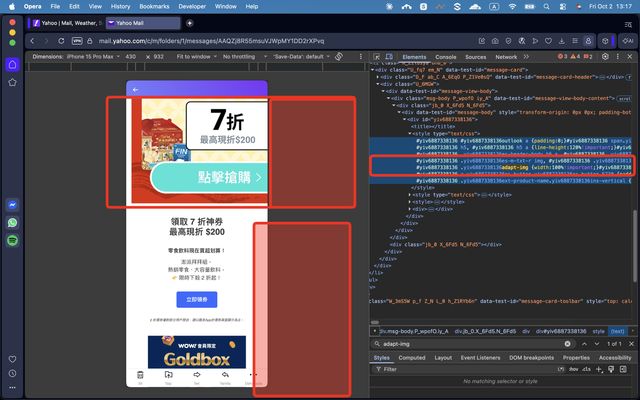The image size is (640, 400).
Task: Go to next search result down arrow
Action: coord(597,344)
